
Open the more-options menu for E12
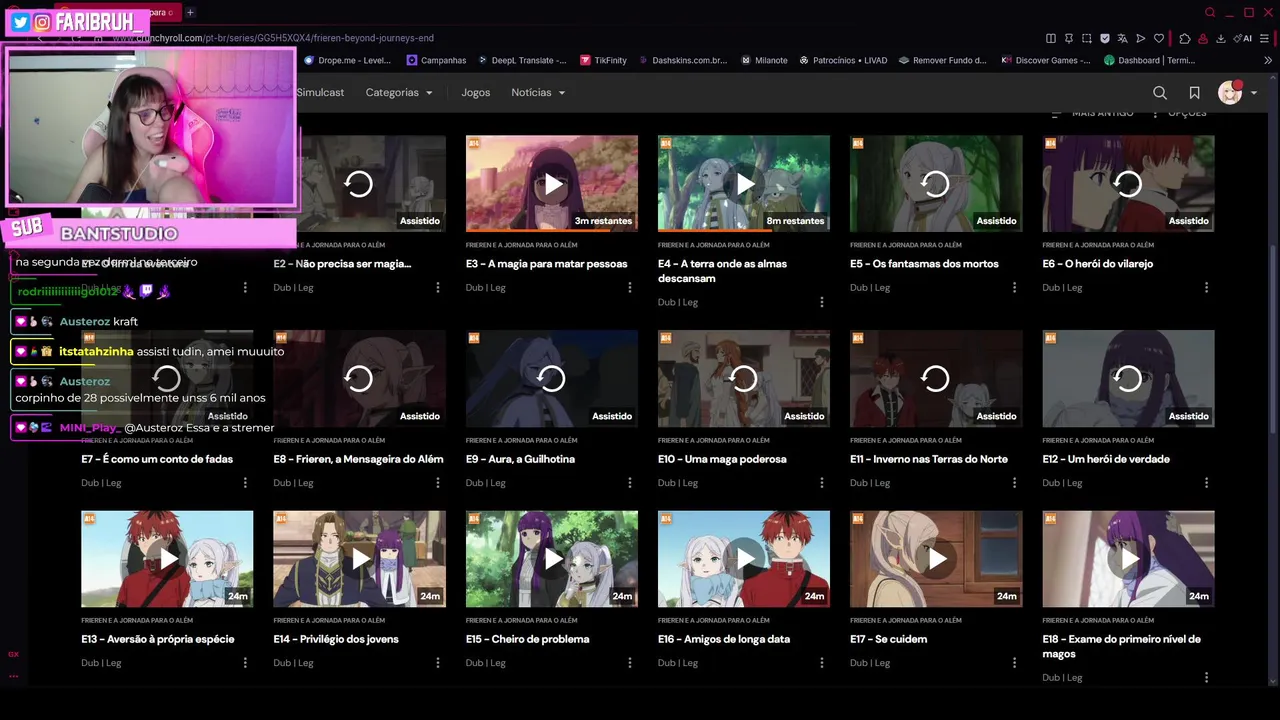click(x=1206, y=483)
